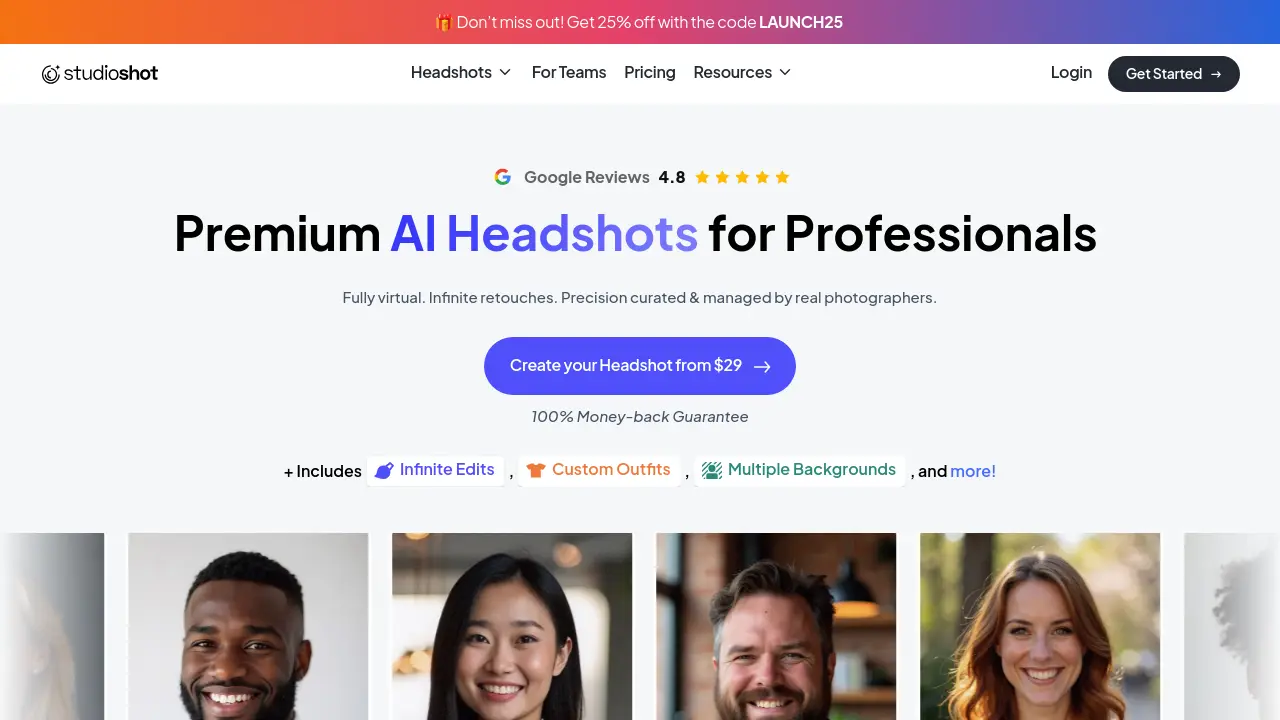The height and width of the screenshot is (720, 1280).
Task: Open the For Teams page
Action: [x=569, y=72]
